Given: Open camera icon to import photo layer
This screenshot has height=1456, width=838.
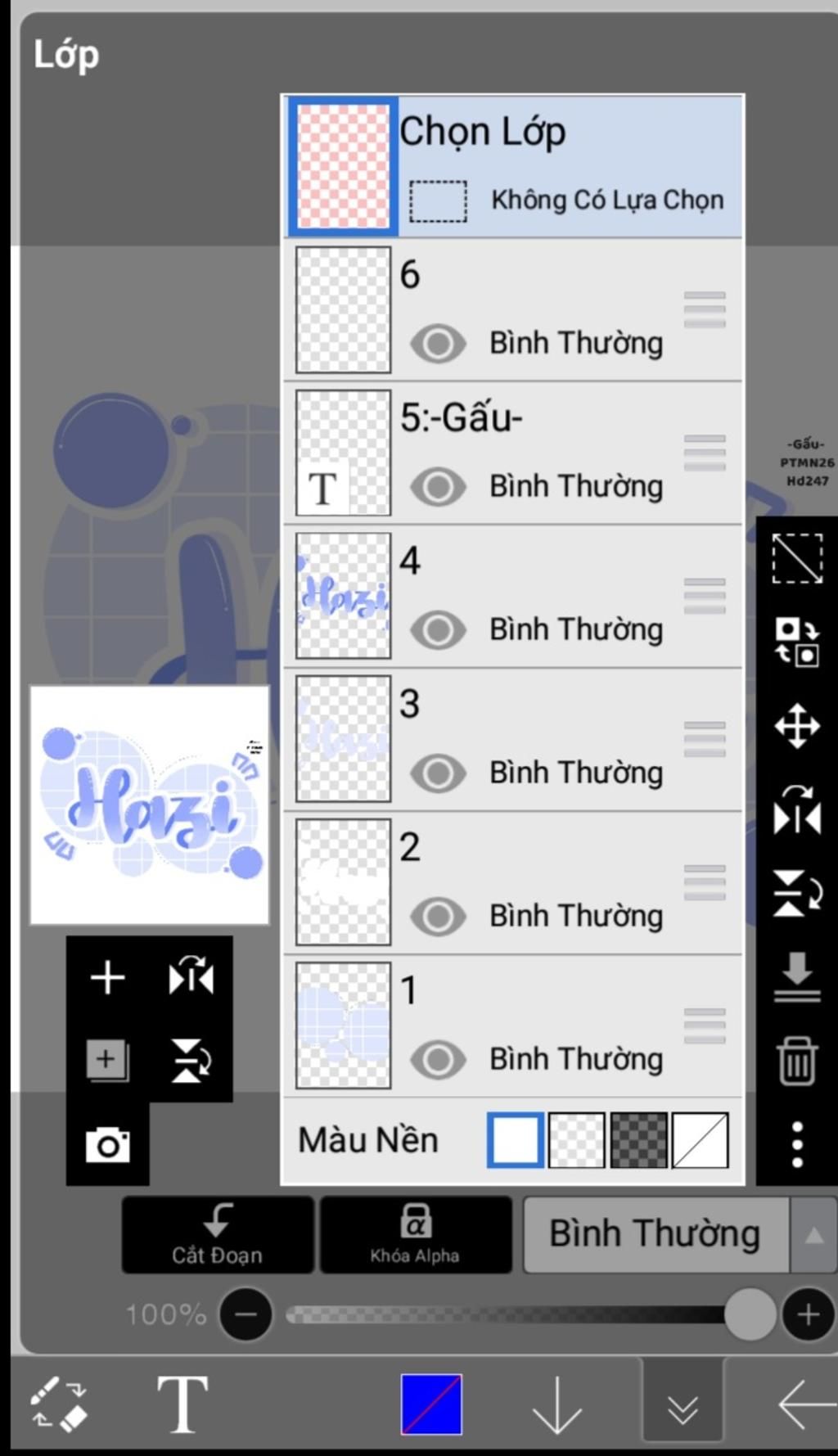Looking at the screenshot, I should pos(107,1144).
